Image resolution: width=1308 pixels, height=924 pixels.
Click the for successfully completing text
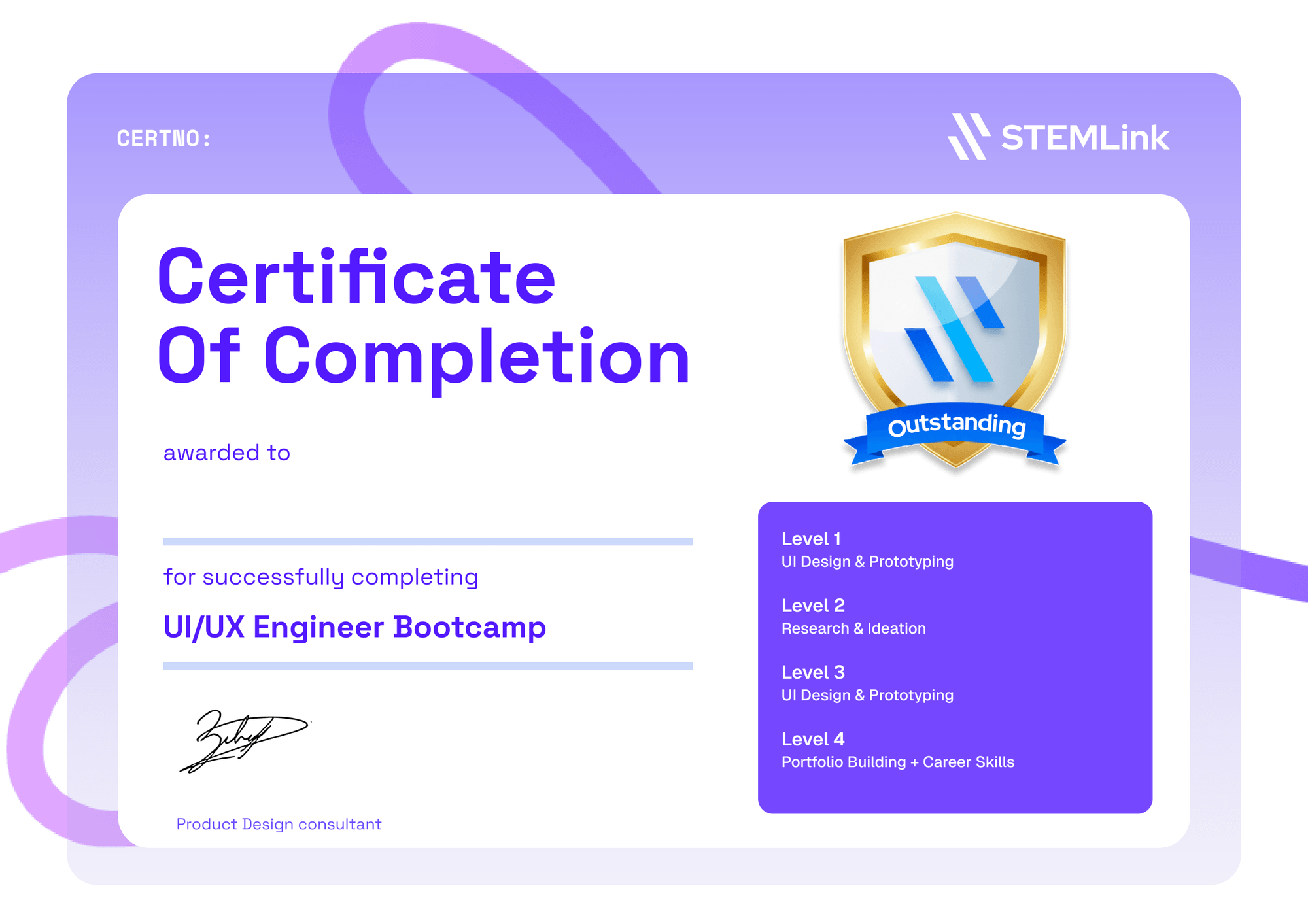click(x=320, y=577)
